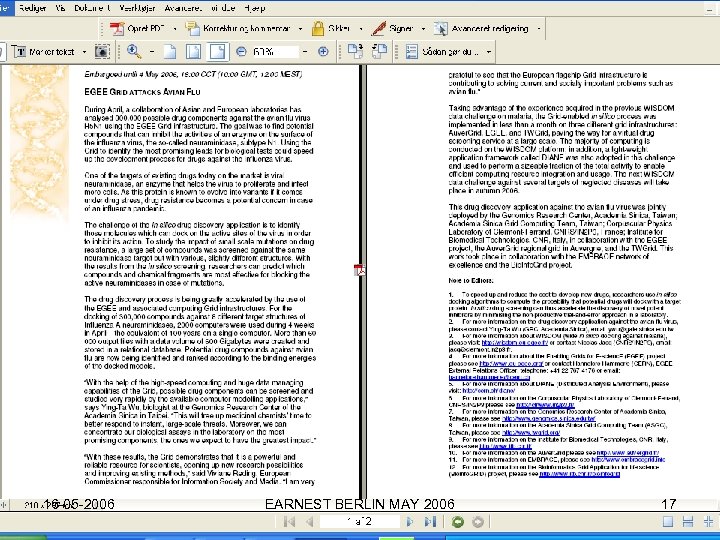
Task: Switch to single page layout
Action: point(668,522)
